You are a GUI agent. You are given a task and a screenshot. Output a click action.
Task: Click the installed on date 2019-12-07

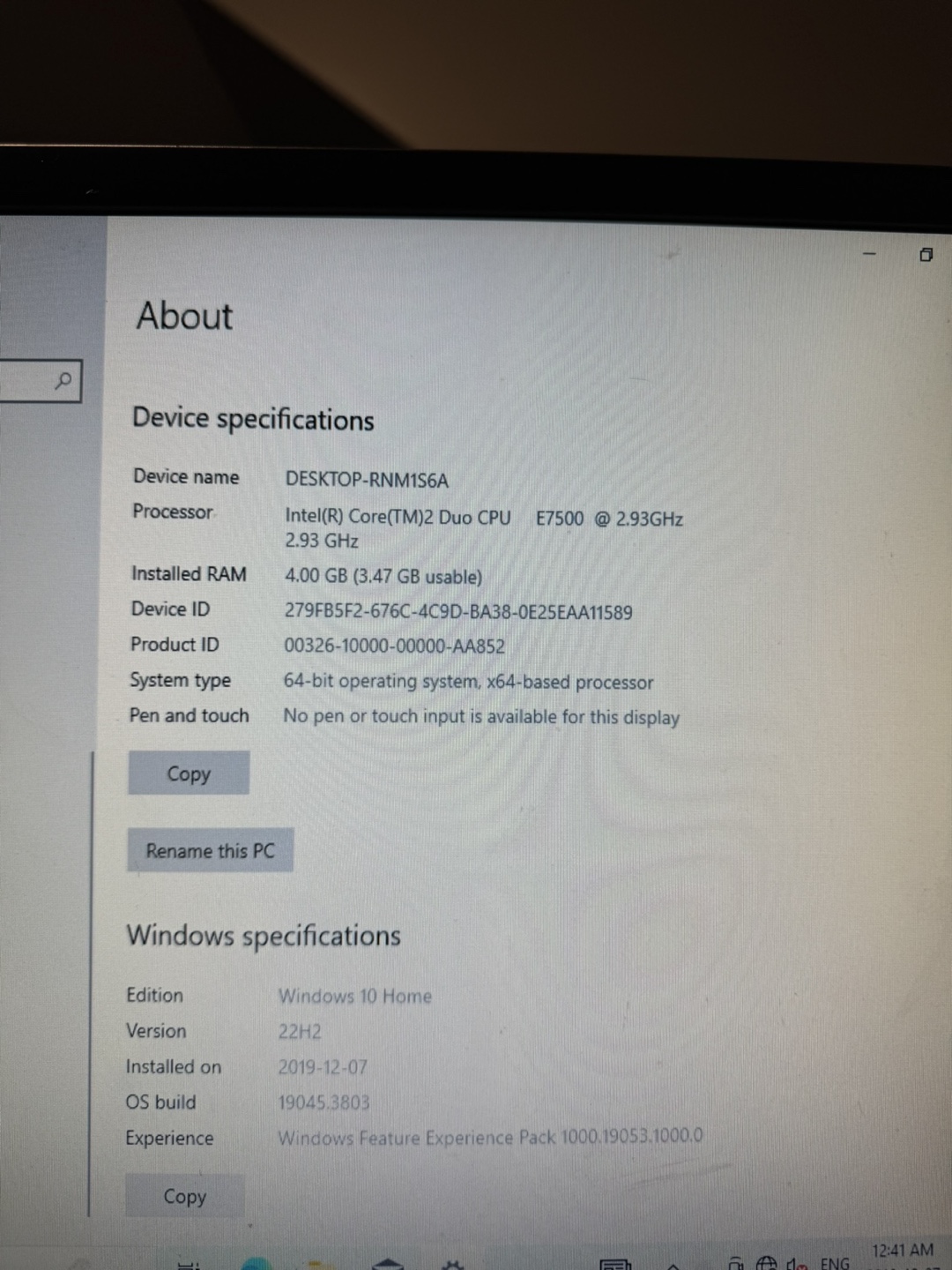(x=323, y=1067)
